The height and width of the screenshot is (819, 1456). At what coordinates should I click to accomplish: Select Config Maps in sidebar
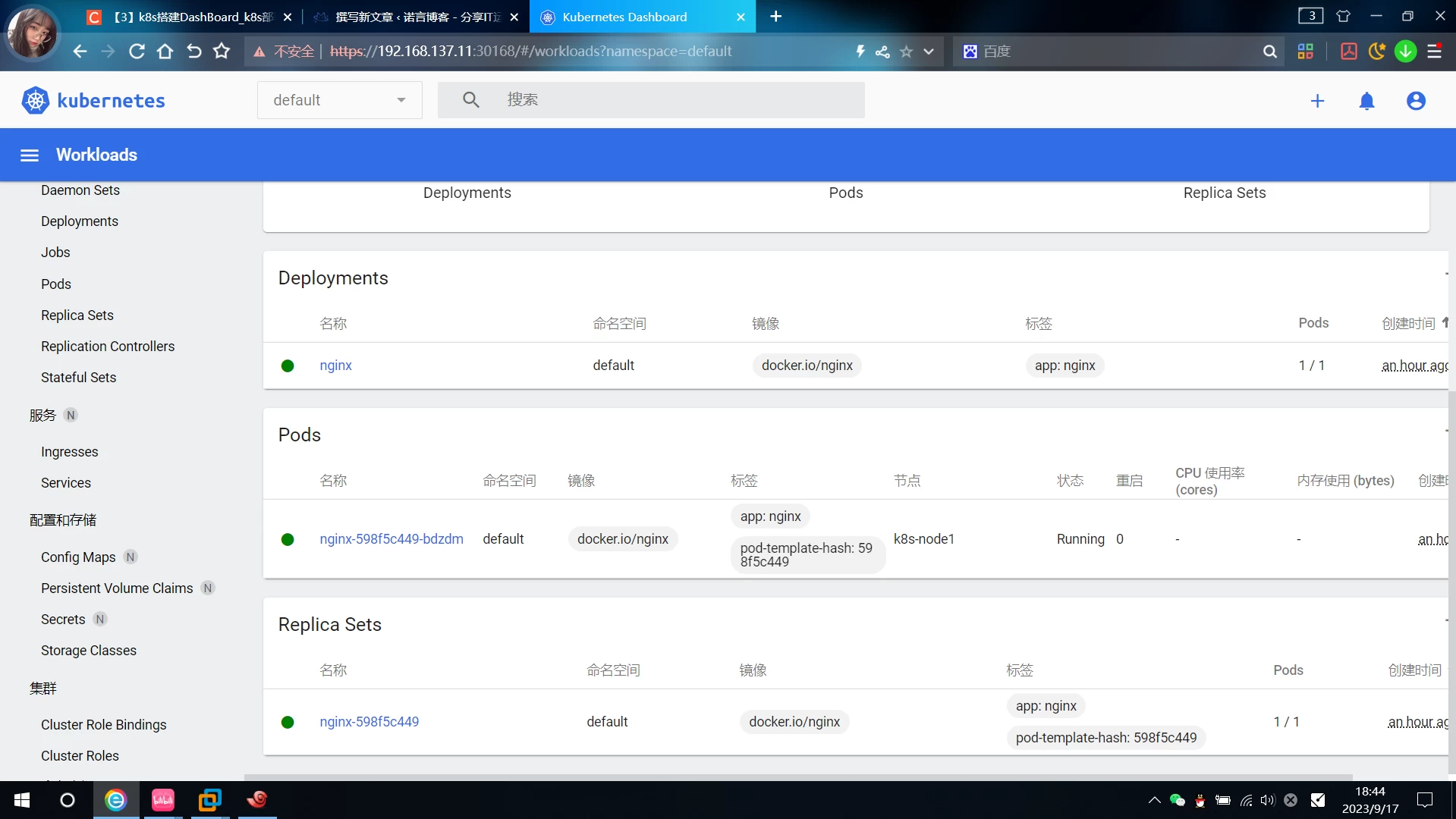point(78,557)
